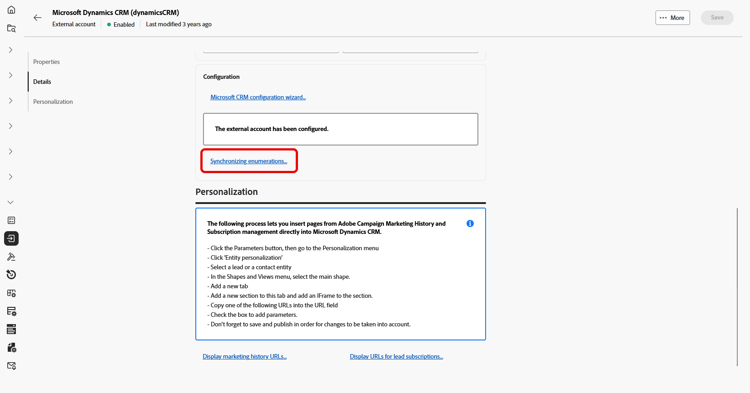The height and width of the screenshot is (393, 750).
Task: Click the back arrow beside account title
Action: [37, 18]
